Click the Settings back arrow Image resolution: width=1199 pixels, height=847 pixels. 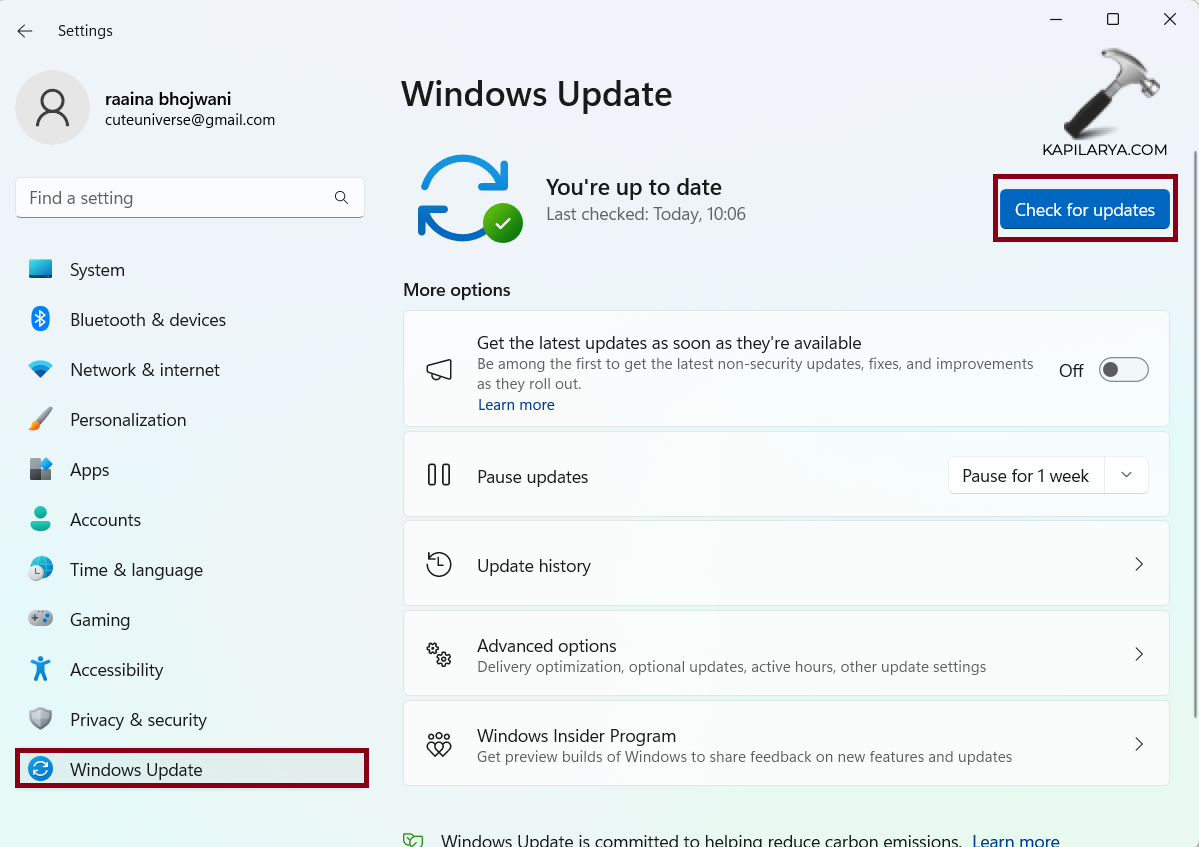25,31
